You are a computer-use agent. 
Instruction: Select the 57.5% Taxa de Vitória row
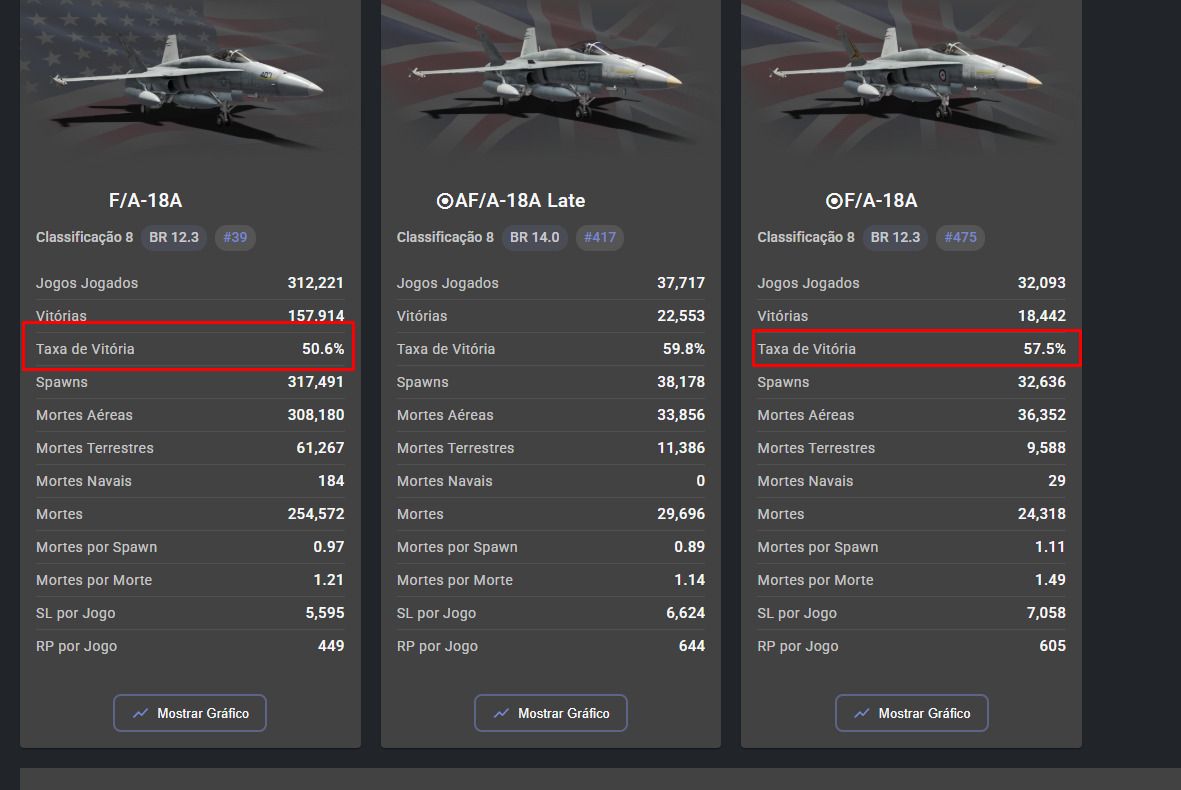[911, 349]
